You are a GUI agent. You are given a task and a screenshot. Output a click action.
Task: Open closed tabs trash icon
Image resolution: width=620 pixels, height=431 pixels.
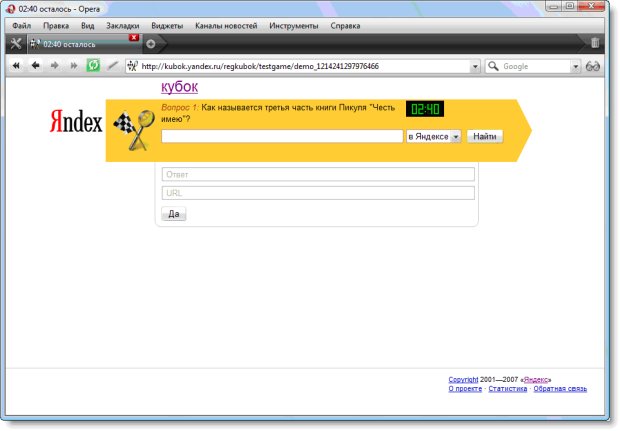pyautogui.click(x=595, y=43)
